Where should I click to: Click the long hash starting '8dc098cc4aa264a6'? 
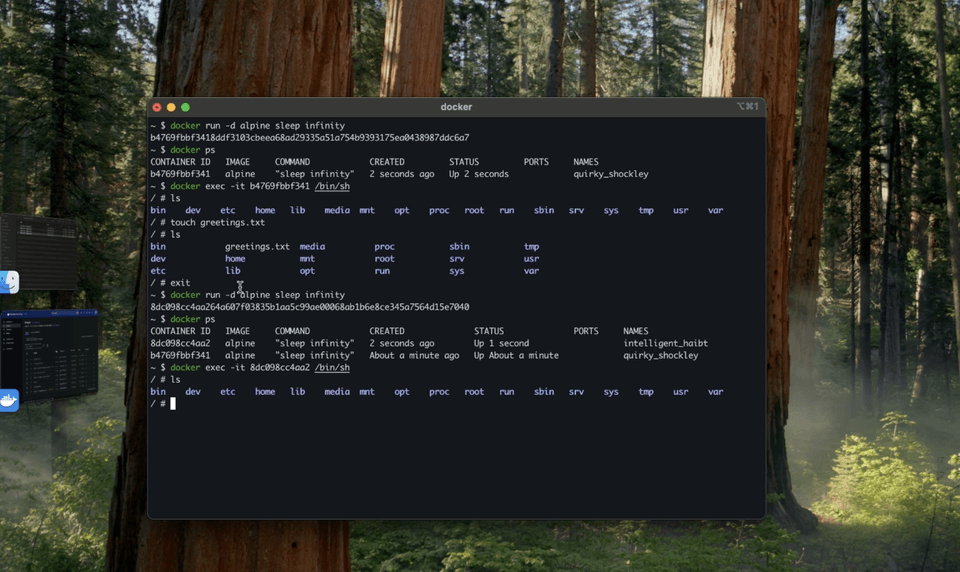(x=310, y=307)
